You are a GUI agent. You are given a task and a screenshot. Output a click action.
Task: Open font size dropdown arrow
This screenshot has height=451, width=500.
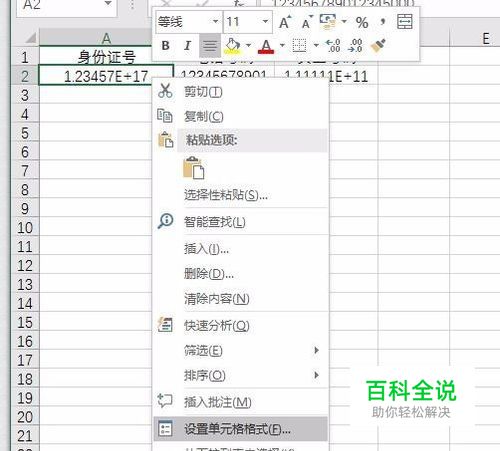(x=265, y=22)
